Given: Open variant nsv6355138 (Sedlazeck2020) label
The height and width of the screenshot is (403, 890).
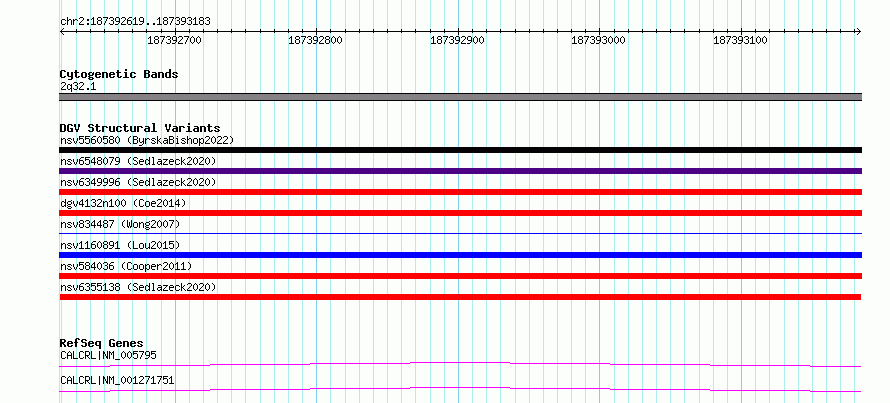Looking at the screenshot, I should [138, 287].
